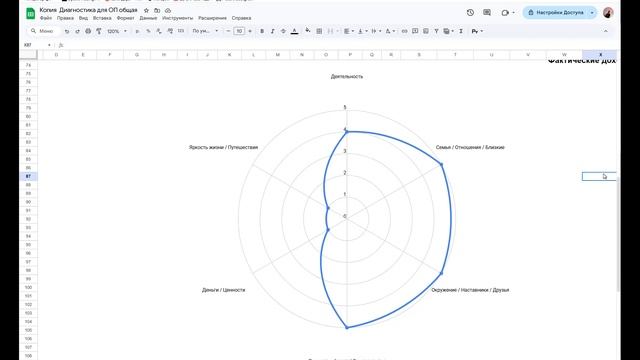The image size is (640, 360).
Task: Open the functions sigma menu
Action: (460, 31)
